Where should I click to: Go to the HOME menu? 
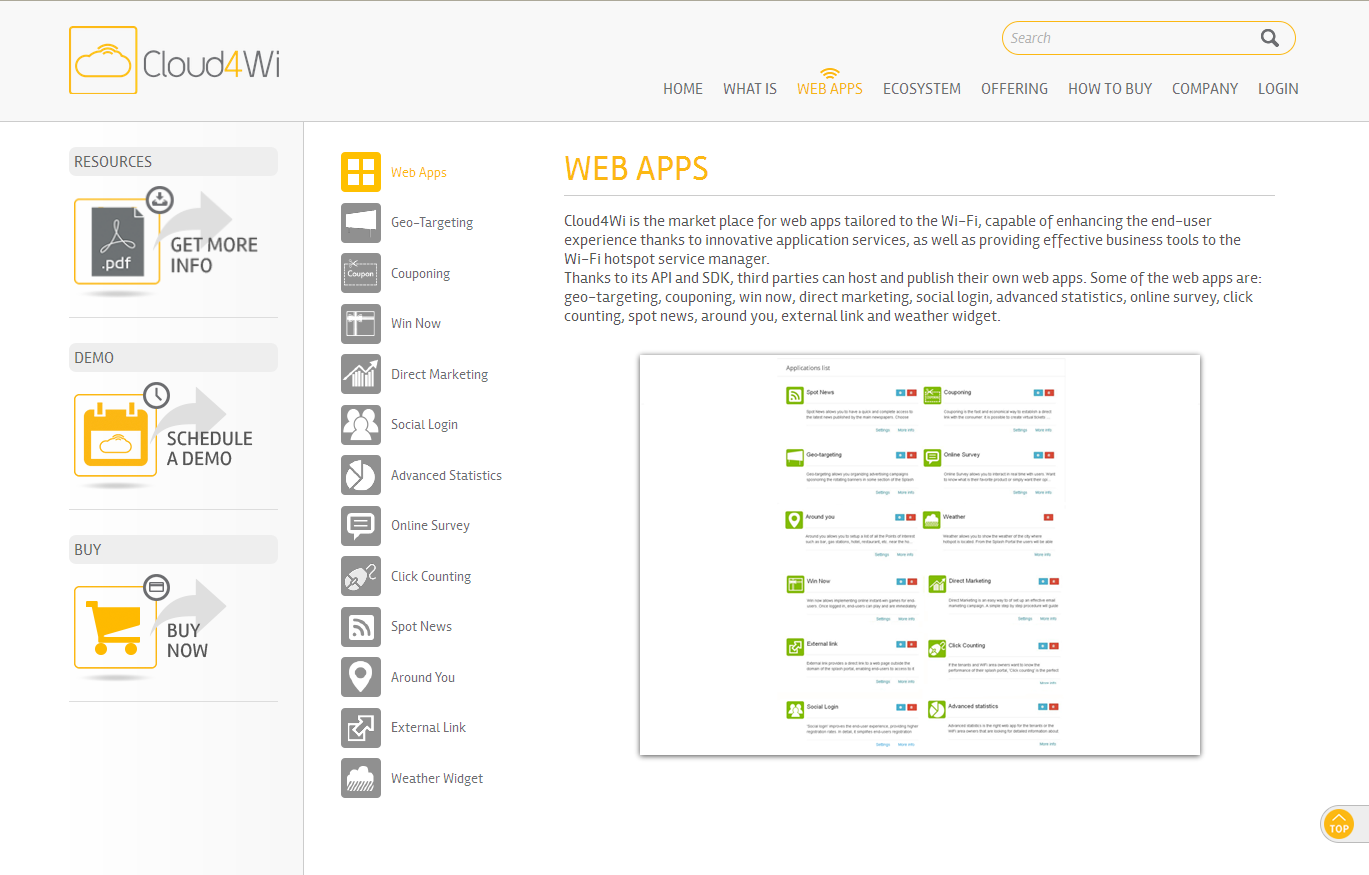point(683,89)
